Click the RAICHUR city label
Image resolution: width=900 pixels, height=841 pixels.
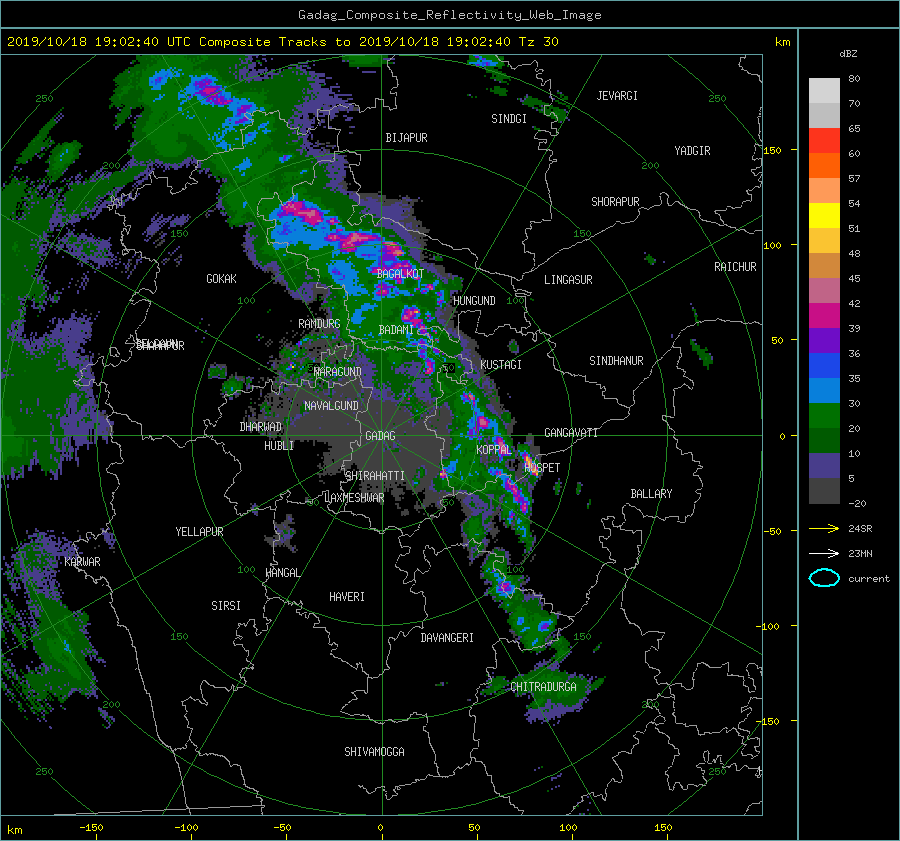click(735, 267)
